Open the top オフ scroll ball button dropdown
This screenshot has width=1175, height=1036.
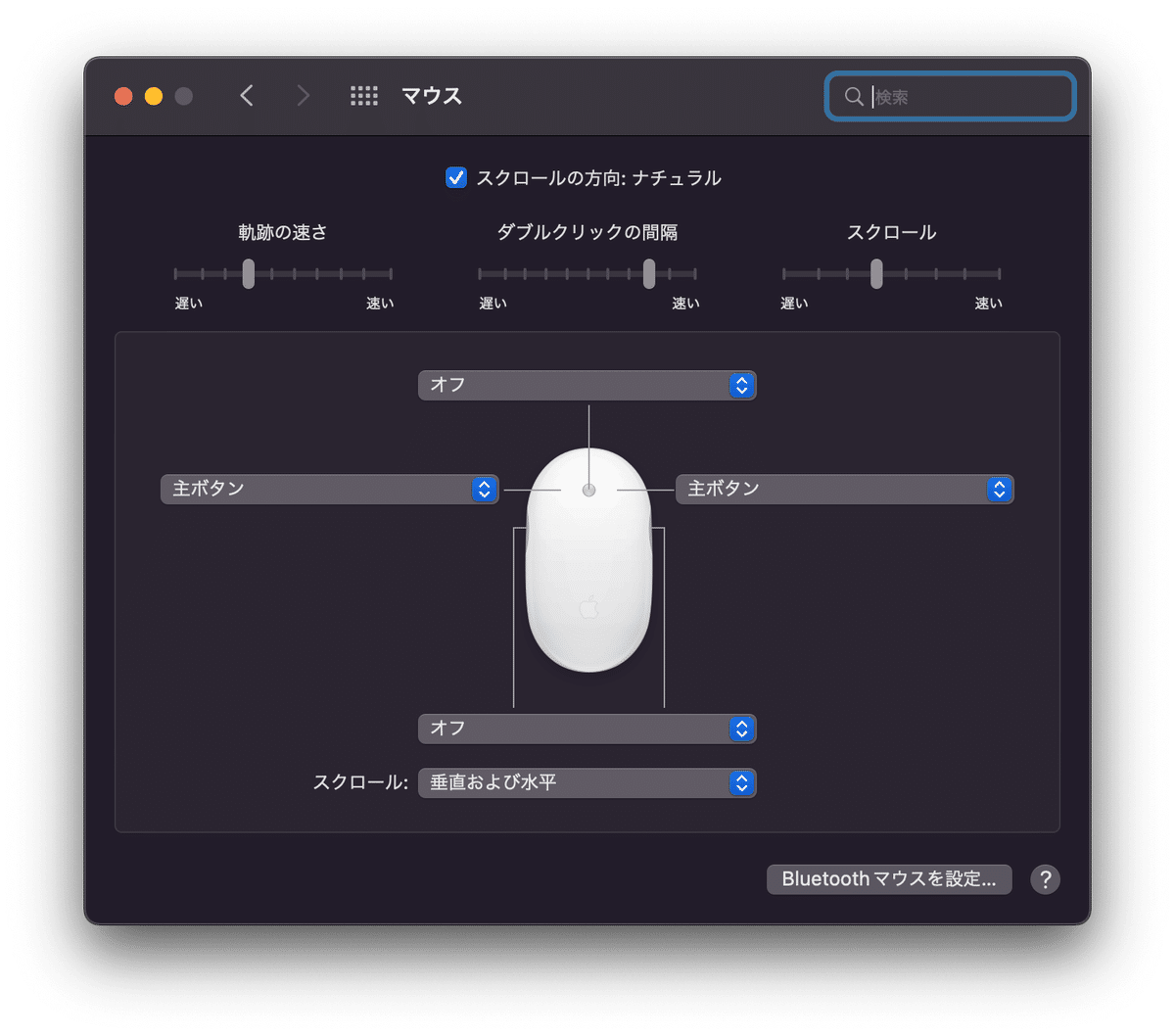click(587, 385)
